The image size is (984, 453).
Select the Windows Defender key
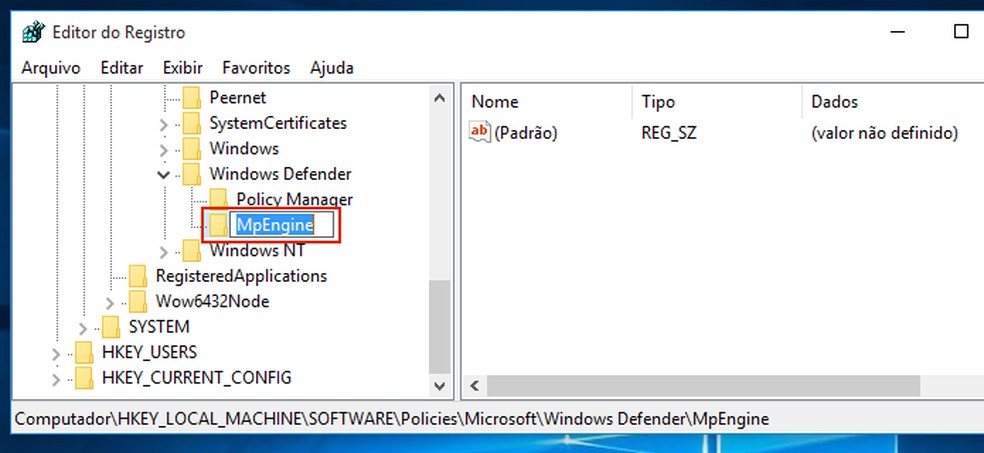281,174
